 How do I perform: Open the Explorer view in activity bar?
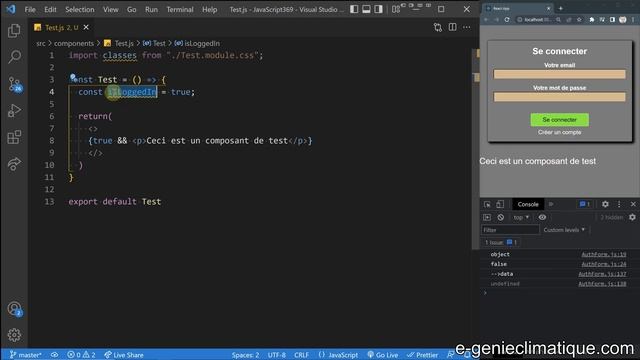14,31
